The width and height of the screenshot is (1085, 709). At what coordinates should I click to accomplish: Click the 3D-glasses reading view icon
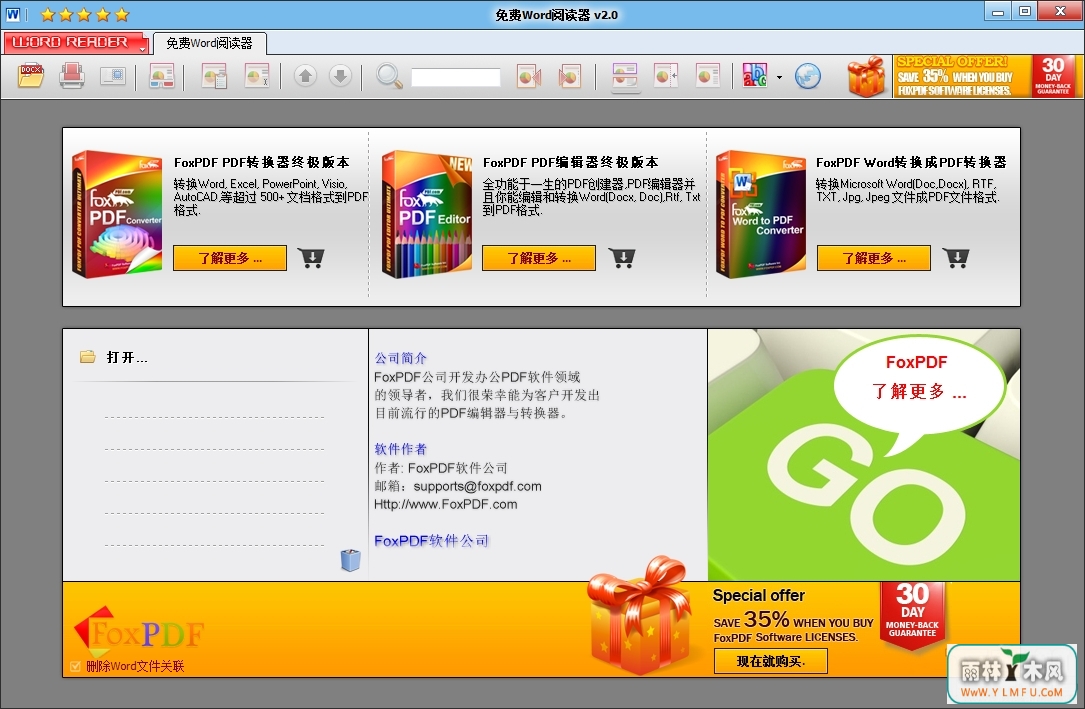pos(161,76)
